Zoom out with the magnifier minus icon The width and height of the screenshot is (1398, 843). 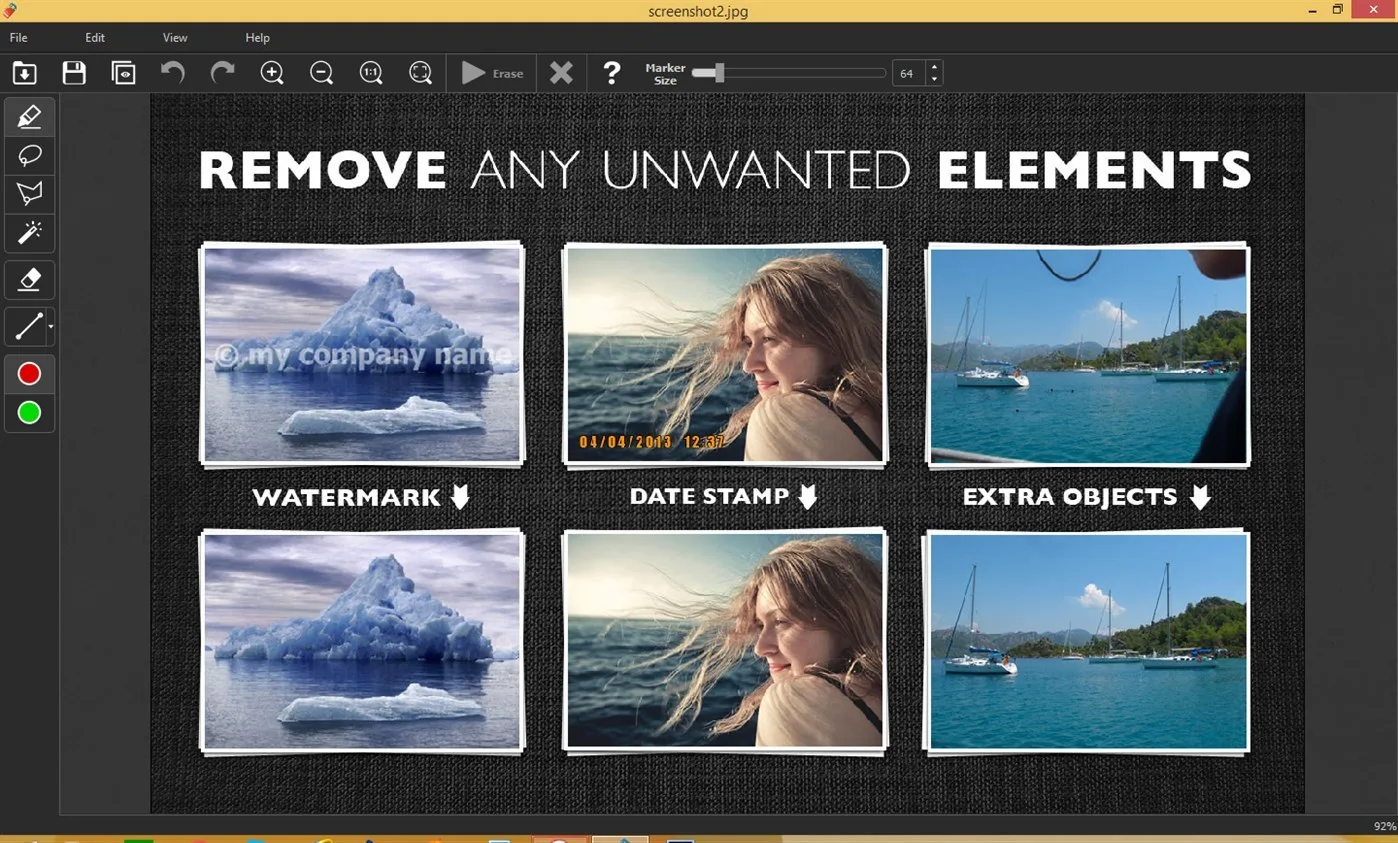tap(321, 73)
